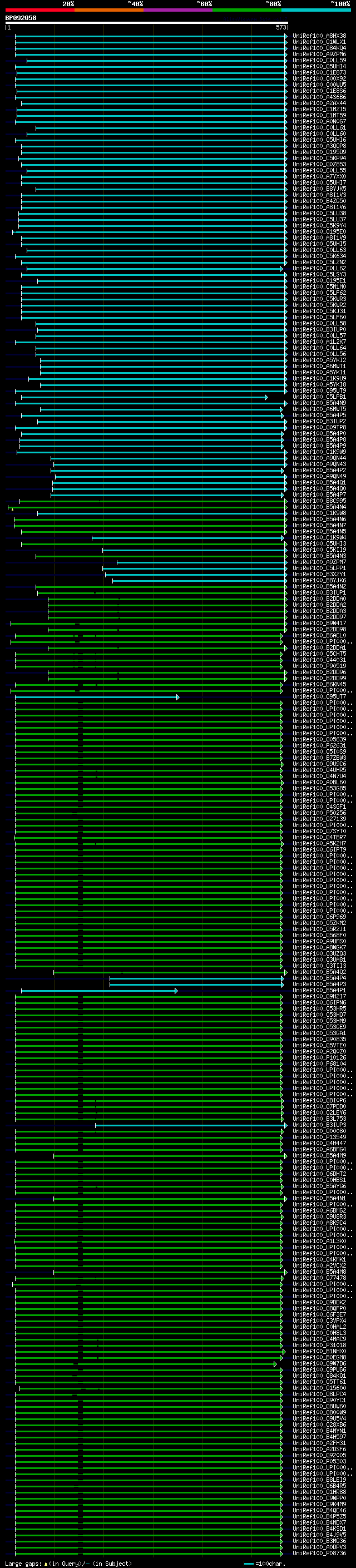Select hit UniRef100_C1K9W4
Viewport: 356px width, 1568px height.
tap(319, 537)
